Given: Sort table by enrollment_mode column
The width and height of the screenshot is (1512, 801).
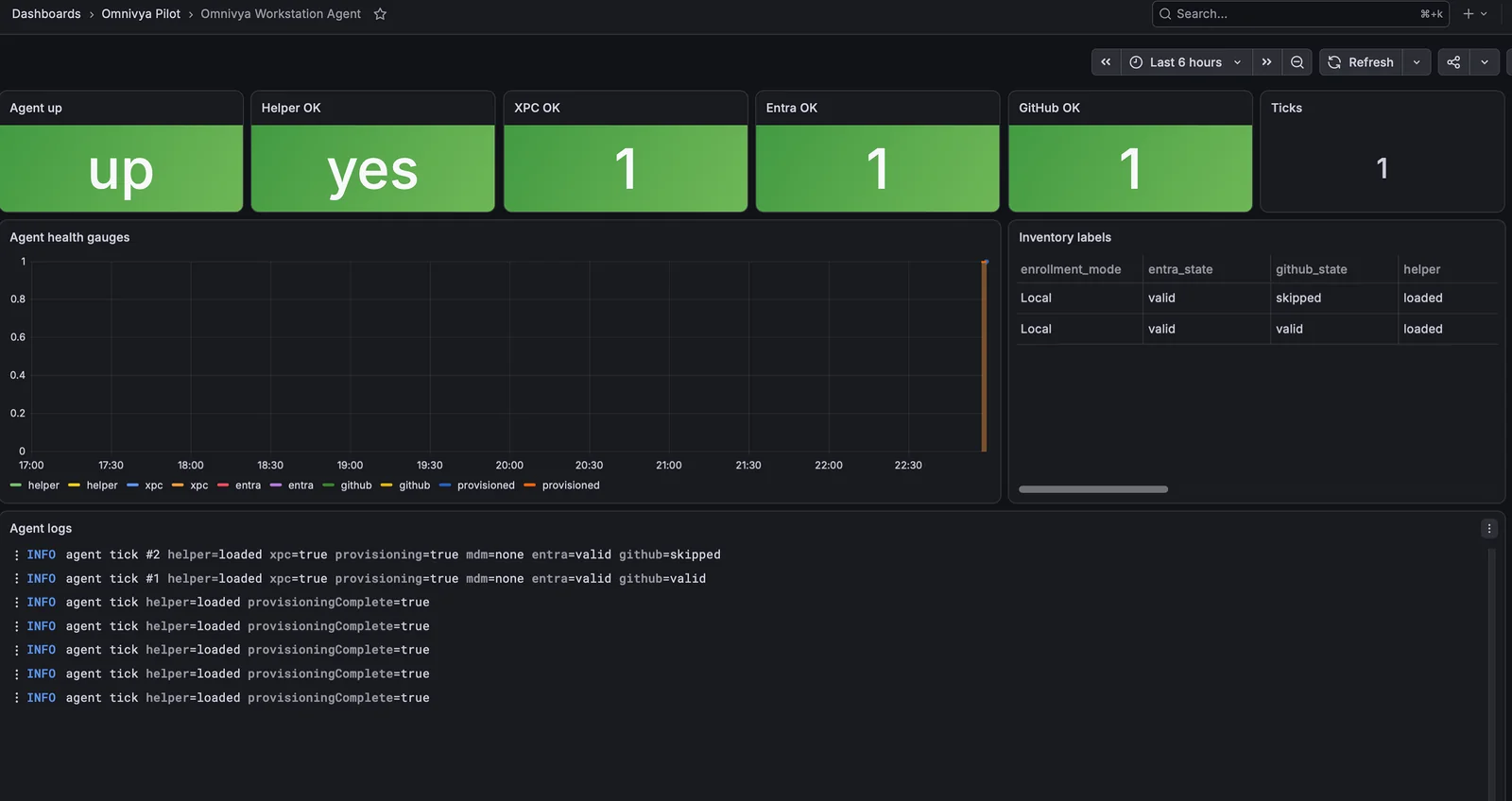Looking at the screenshot, I should (x=1071, y=269).
